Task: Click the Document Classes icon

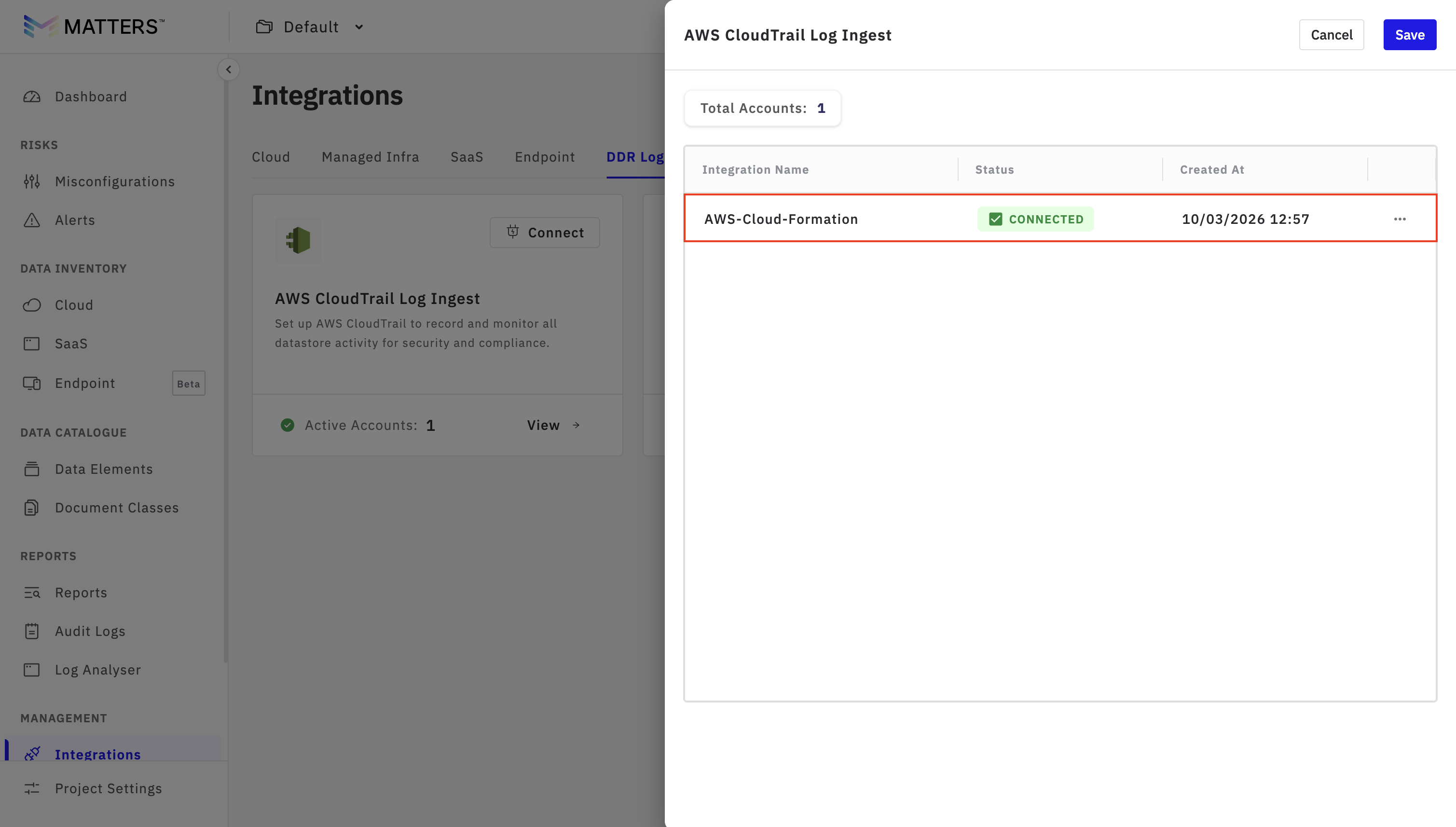Action: (x=32, y=507)
